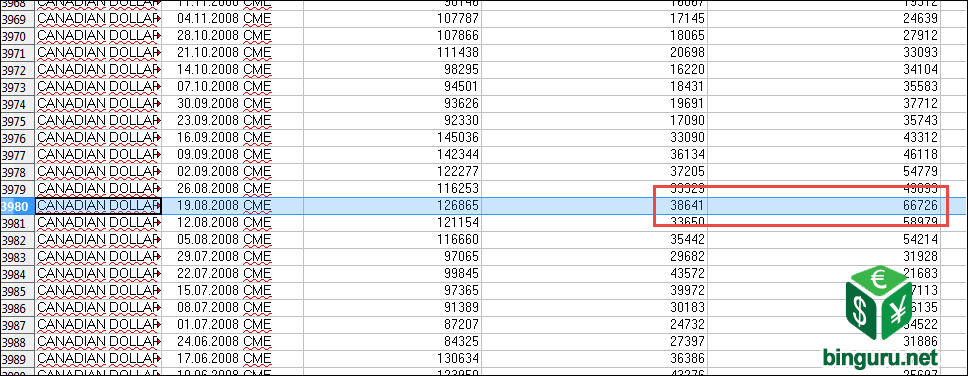Click the cell with value 107787

point(392,19)
